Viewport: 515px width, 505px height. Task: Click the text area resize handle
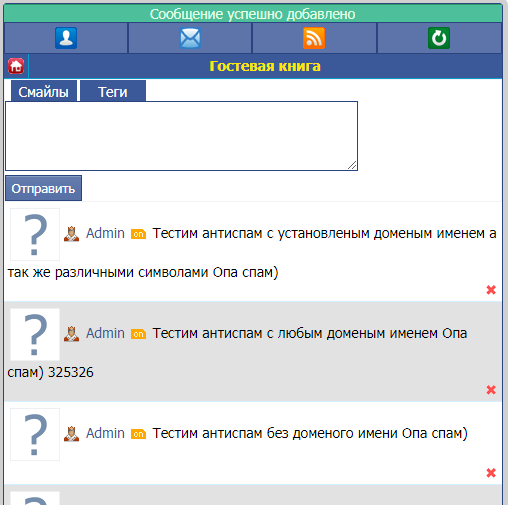tap(352, 165)
